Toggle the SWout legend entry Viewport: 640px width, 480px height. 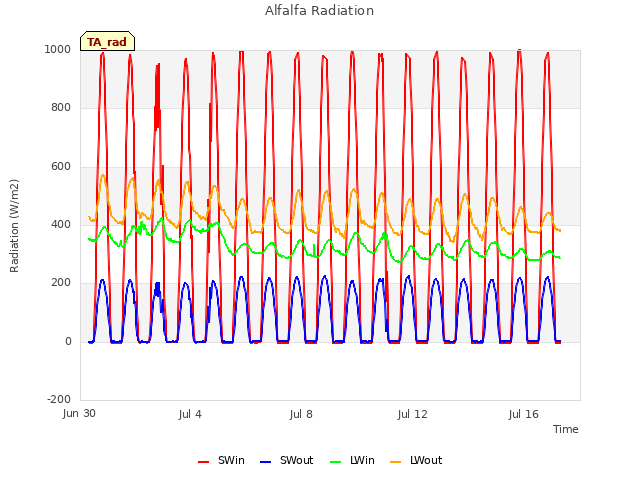pos(287,460)
